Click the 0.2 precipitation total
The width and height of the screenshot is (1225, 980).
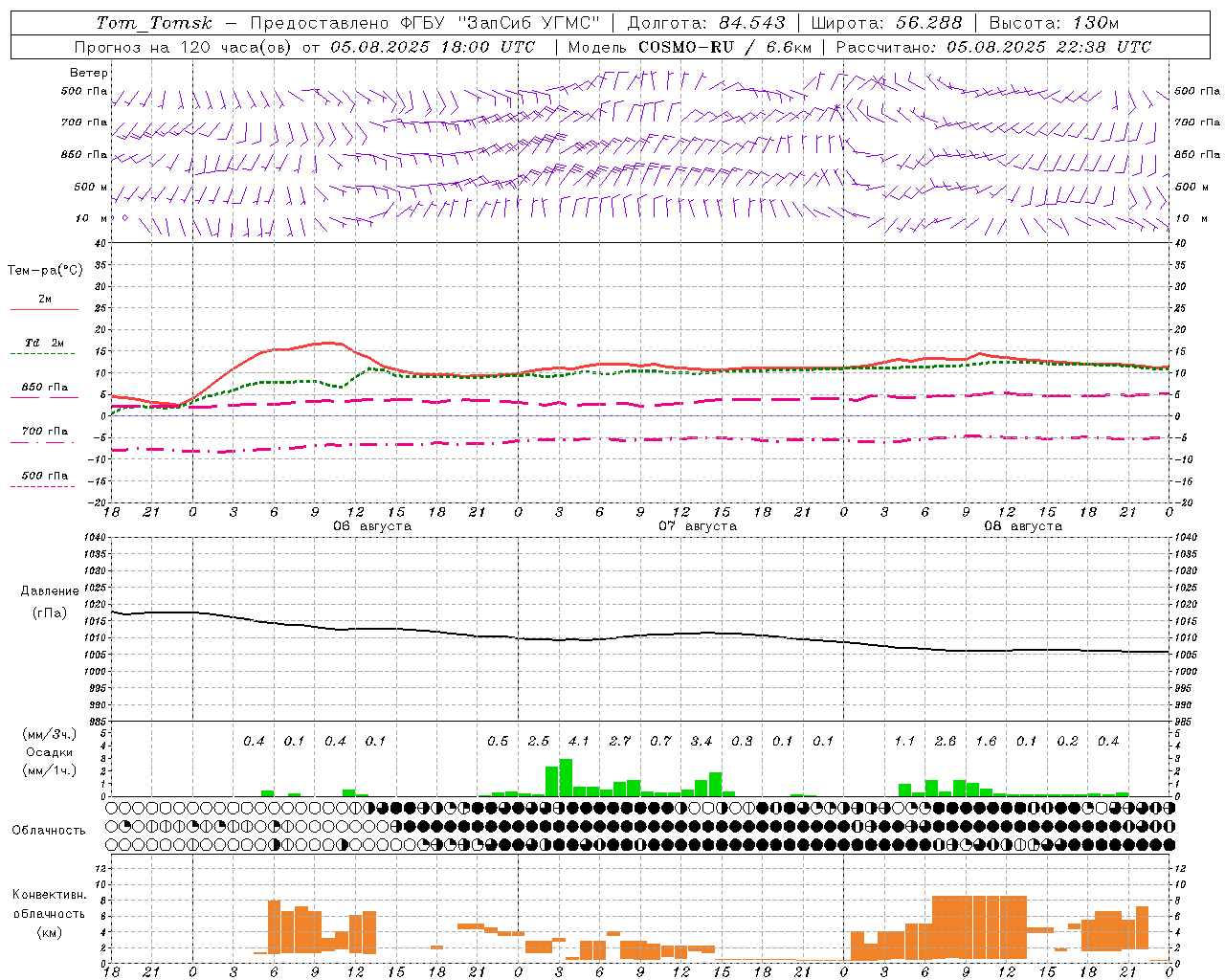click(x=1067, y=741)
